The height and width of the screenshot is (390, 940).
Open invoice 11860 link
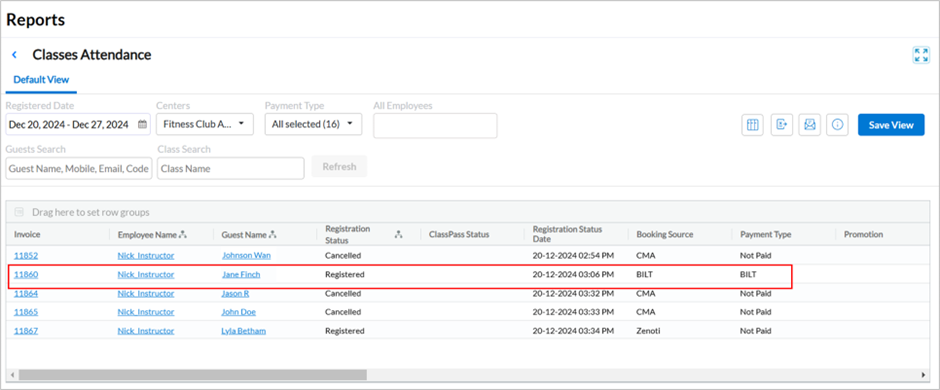point(26,274)
